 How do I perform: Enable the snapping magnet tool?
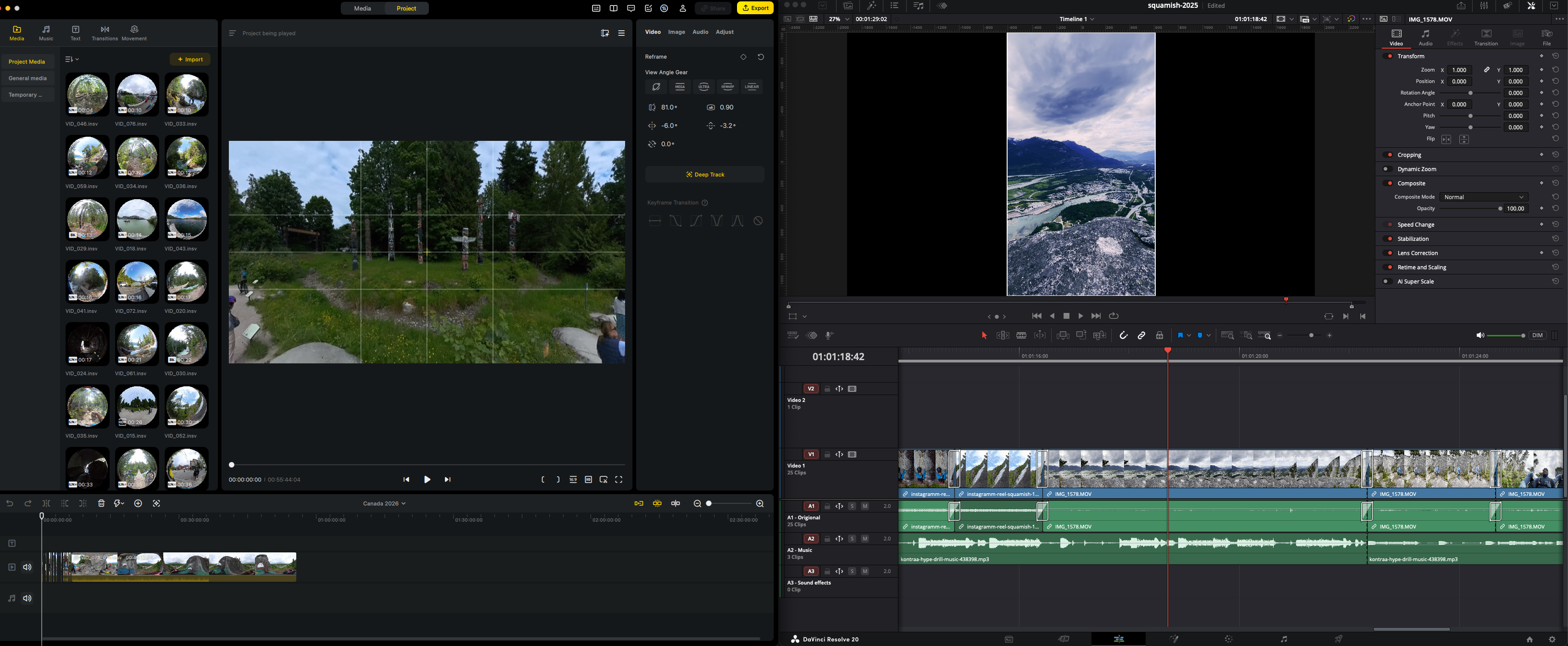(x=1124, y=335)
